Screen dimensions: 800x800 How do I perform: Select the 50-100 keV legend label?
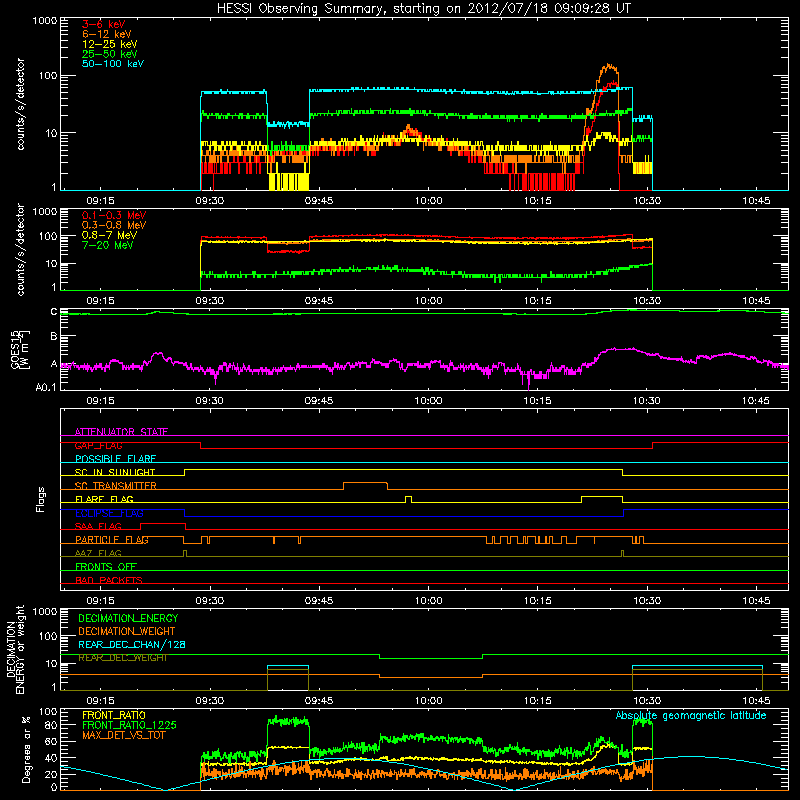113,64
